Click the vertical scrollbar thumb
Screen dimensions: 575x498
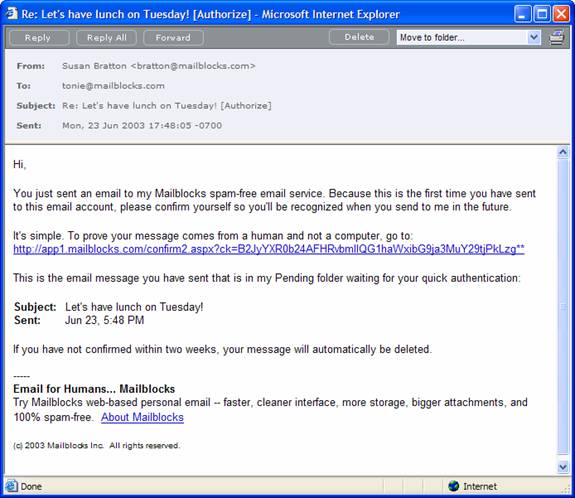(563, 307)
